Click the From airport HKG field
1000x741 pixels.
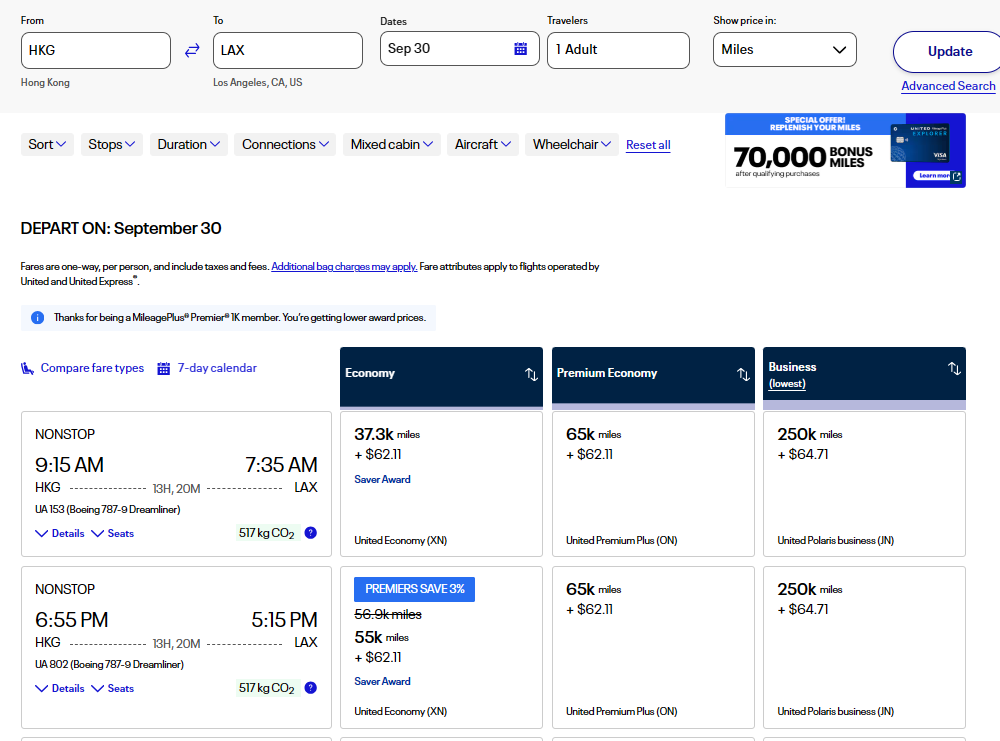(96, 50)
